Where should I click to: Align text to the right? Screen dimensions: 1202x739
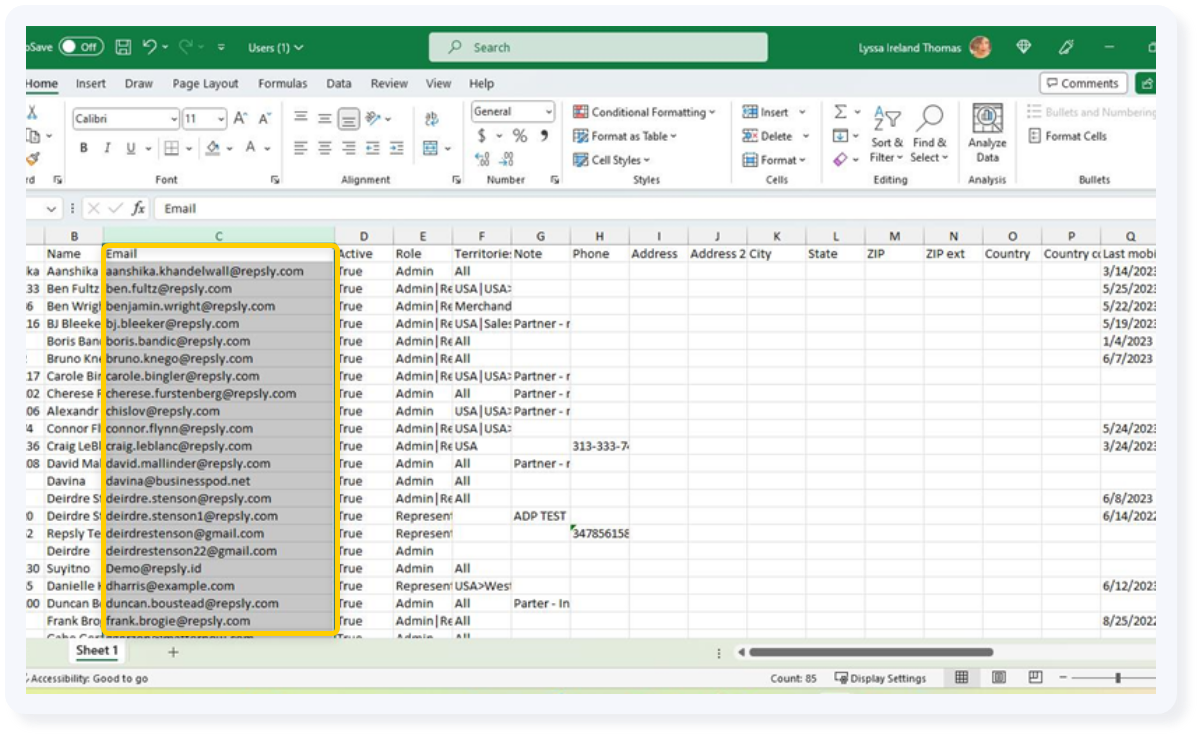(x=349, y=148)
